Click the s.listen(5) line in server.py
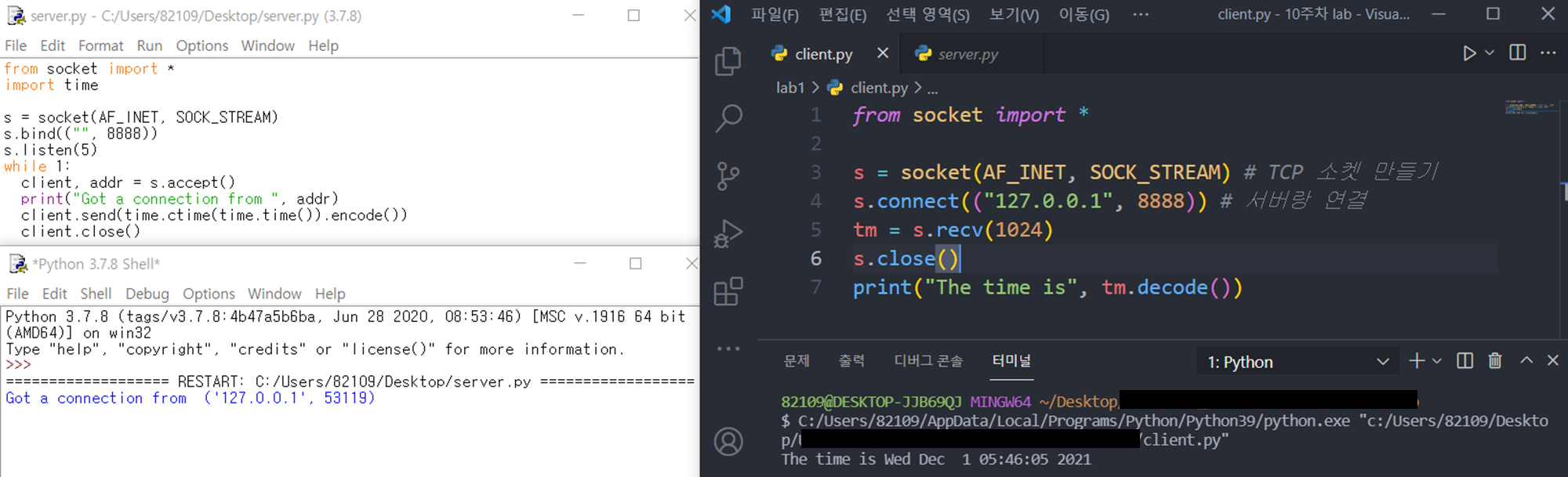This screenshot has height=477, width=1568. [x=51, y=150]
